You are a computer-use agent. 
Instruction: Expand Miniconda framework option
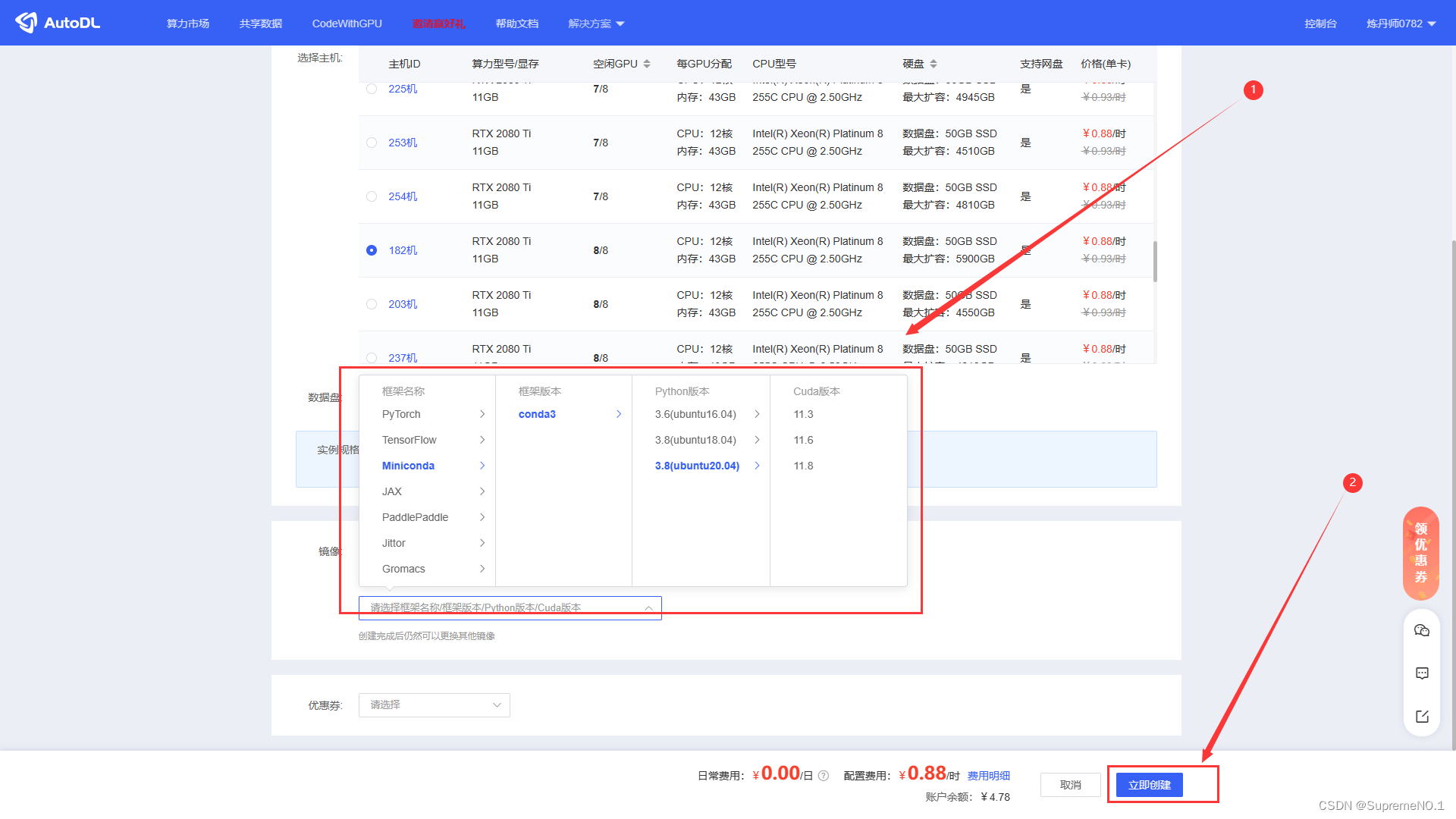click(x=427, y=466)
